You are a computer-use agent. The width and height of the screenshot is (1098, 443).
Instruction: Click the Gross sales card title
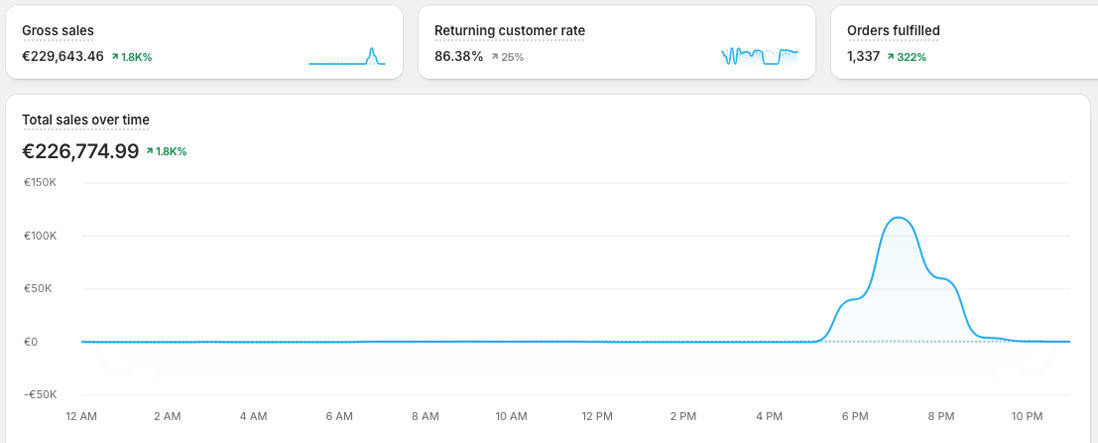(58, 31)
